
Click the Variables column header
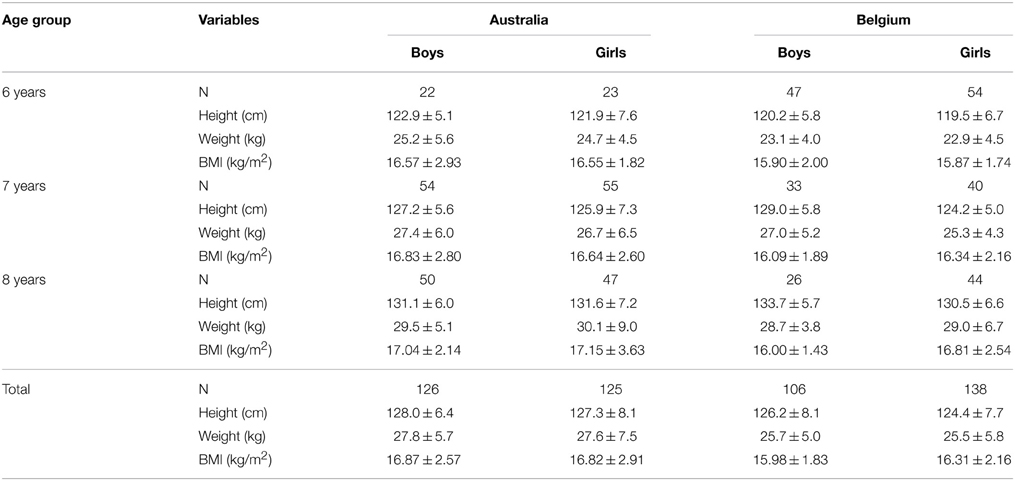tap(229, 20)
